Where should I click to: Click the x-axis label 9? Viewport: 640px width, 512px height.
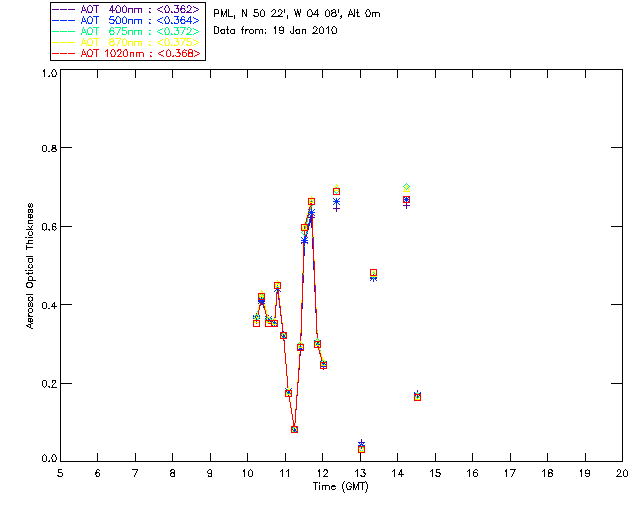tap(210, 473)
